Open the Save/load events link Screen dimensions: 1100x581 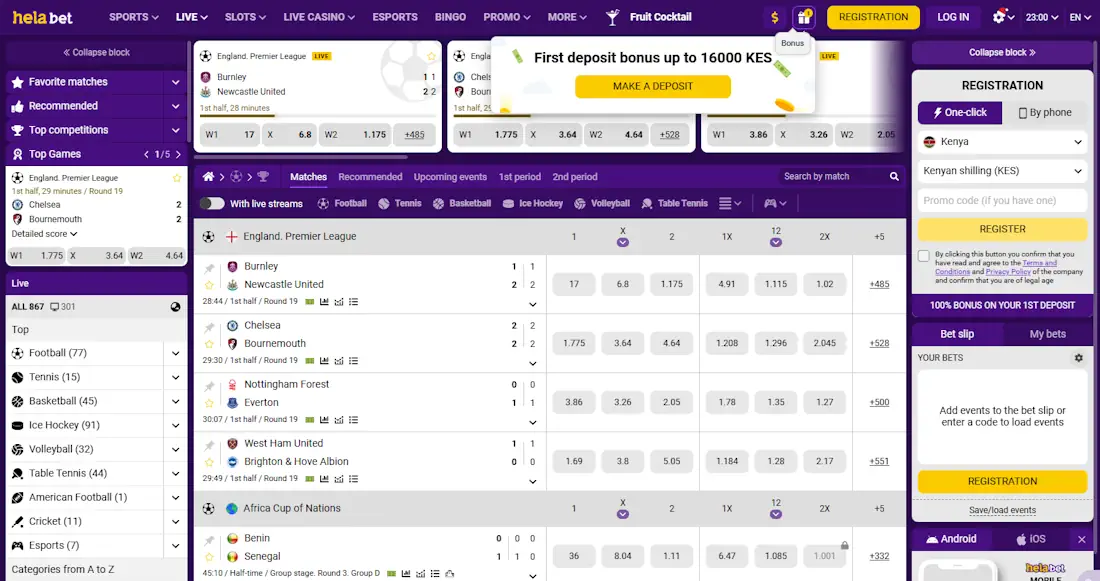1001,510
